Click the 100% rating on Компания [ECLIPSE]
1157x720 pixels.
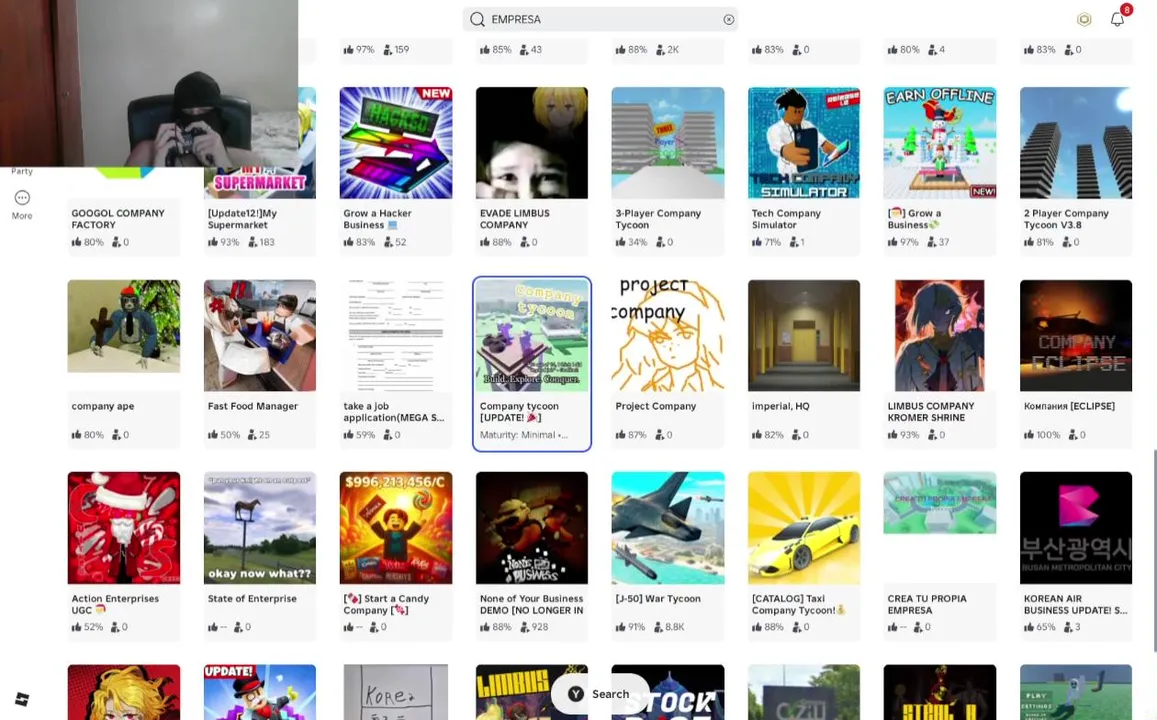(x=1042, y=435)
